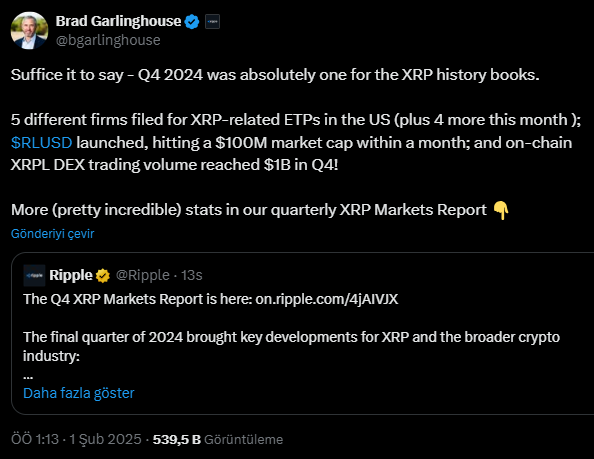Open the Brad Garlinghouse display name
Screen dimensions: 594x459
pos(118,21)
